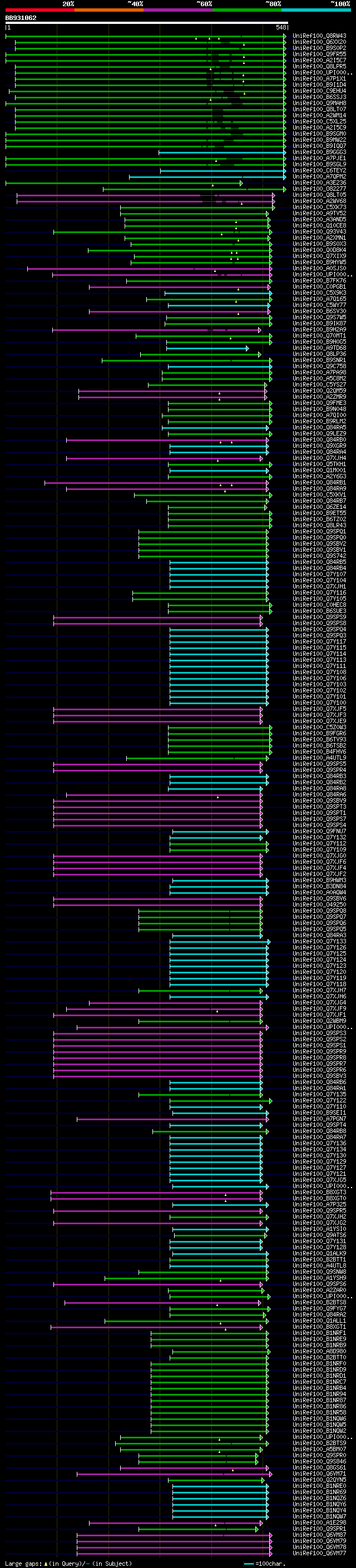Click the purple alignment bar for UniRef100_A0SJS0

pyautogui.click(x=149, y=269)
